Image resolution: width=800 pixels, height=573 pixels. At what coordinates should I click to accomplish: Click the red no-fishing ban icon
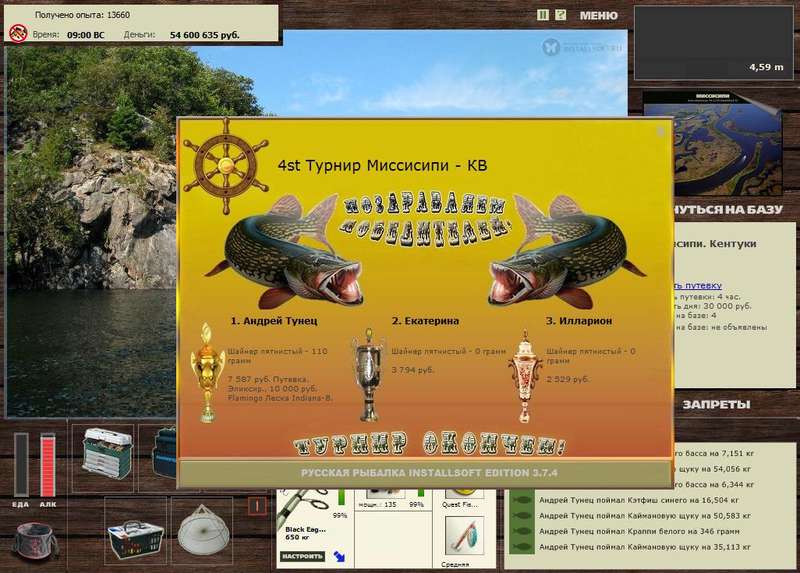point(18,34)
